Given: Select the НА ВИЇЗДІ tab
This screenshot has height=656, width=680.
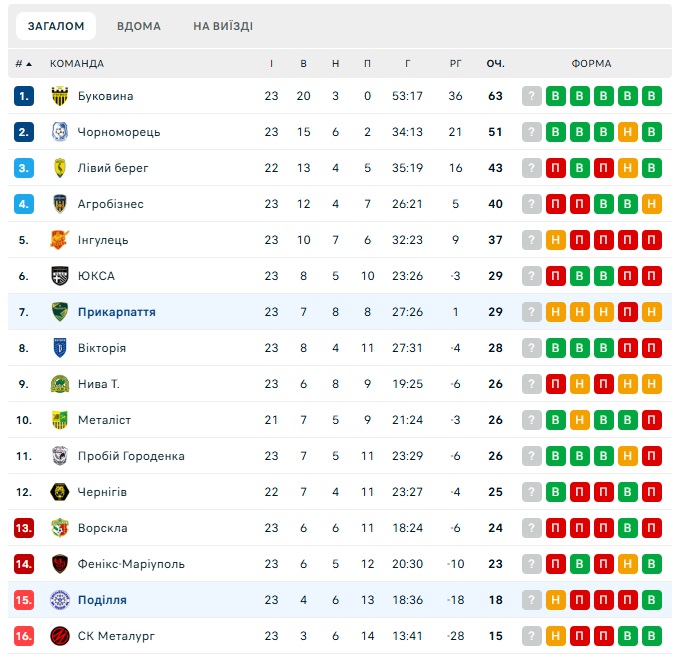Looking at the screenshot, I should tap(223, 26).
